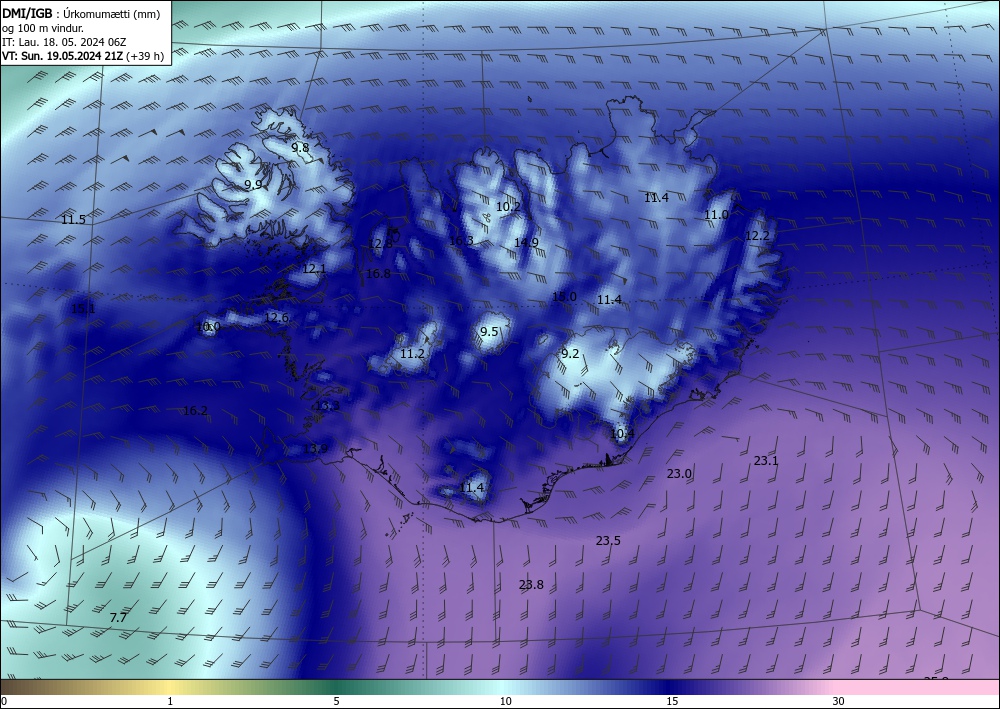Click the "IT: Lau. 18. 05. 2024 06Z" line

64,42
